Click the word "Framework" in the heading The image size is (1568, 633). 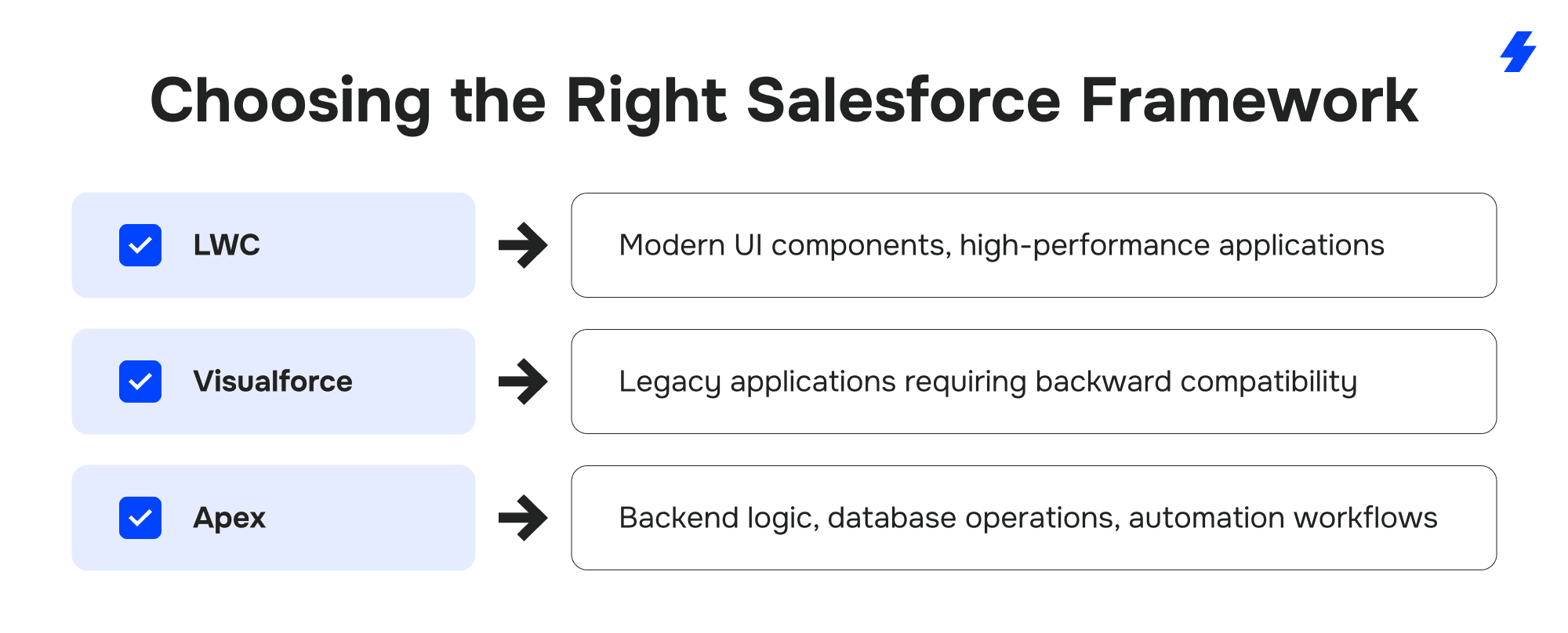point(1249,100)
